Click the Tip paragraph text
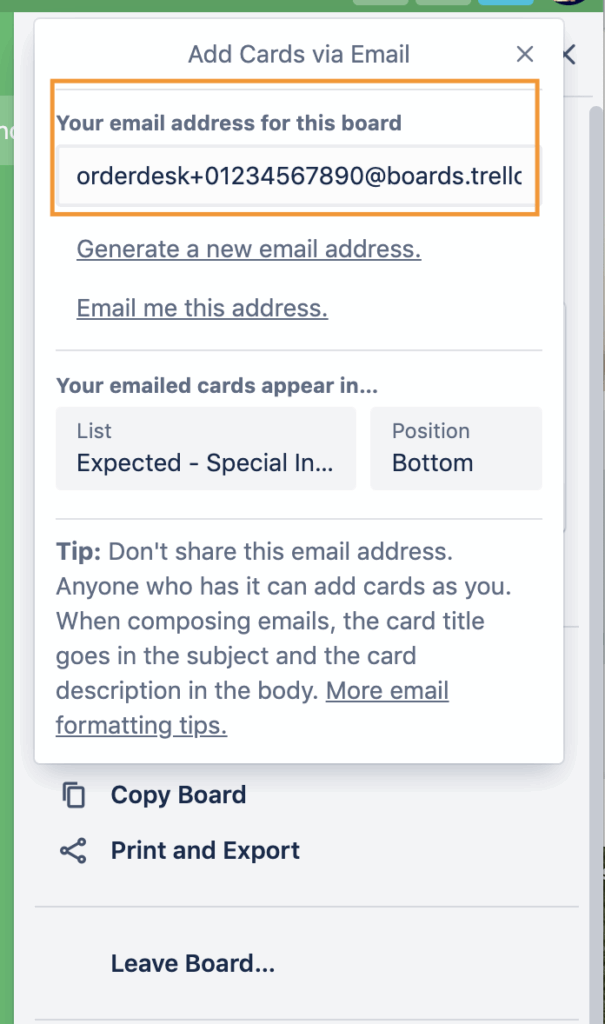 [x=270, y=620]
